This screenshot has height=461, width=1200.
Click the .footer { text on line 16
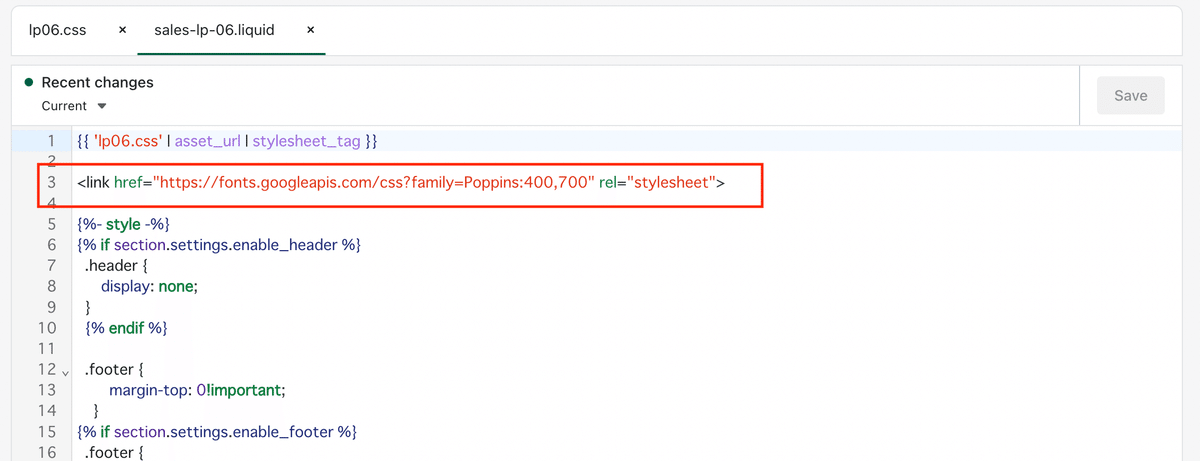click(115, 452)
